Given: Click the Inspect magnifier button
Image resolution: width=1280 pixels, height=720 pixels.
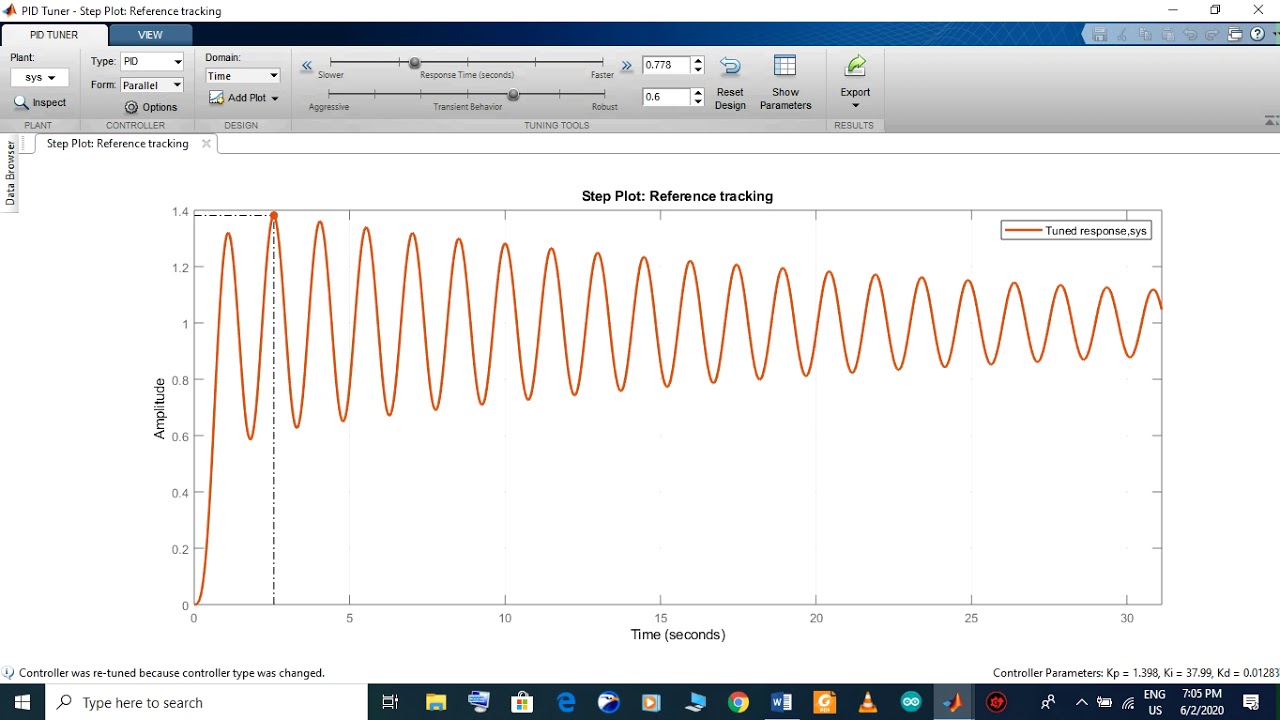Looking at the screenshot, I should click(x=41, y=102).
